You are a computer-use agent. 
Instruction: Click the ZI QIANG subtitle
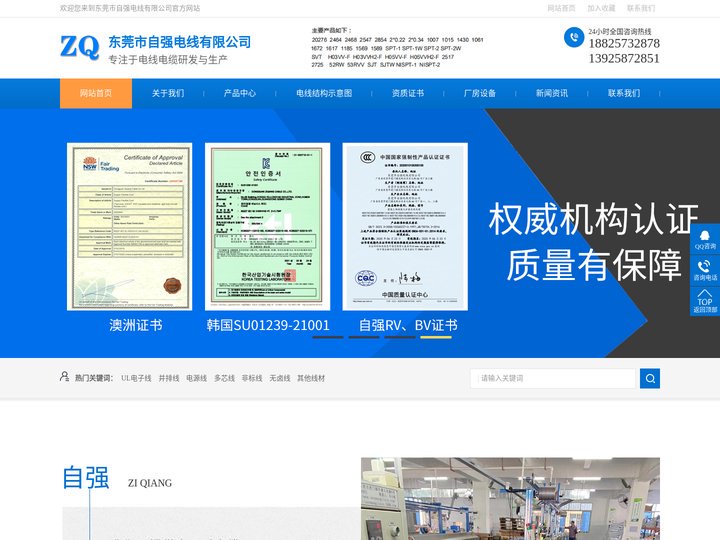point(150,483)
